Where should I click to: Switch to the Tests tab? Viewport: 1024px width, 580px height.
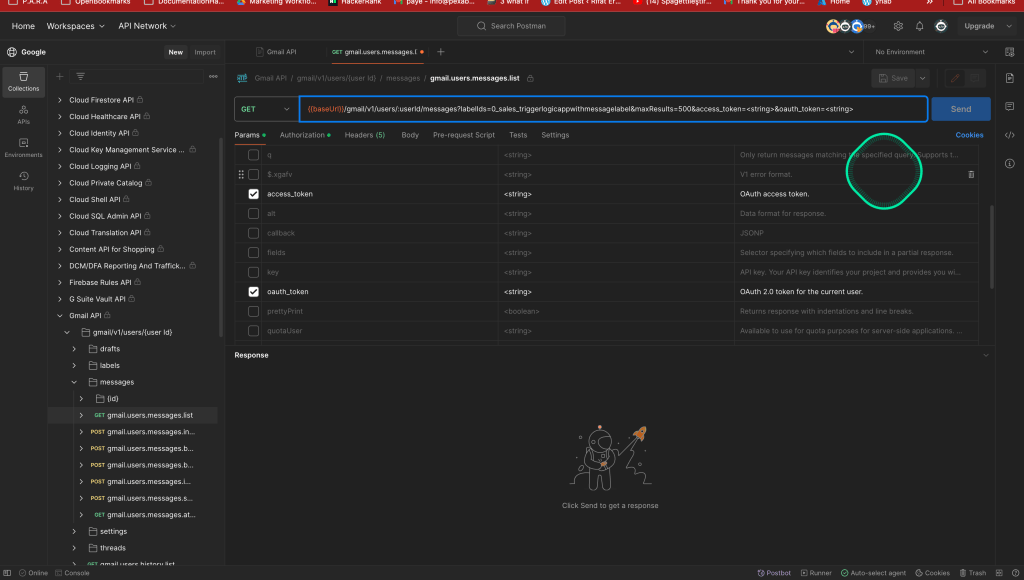pyautogui.click(x=518, y=135)
